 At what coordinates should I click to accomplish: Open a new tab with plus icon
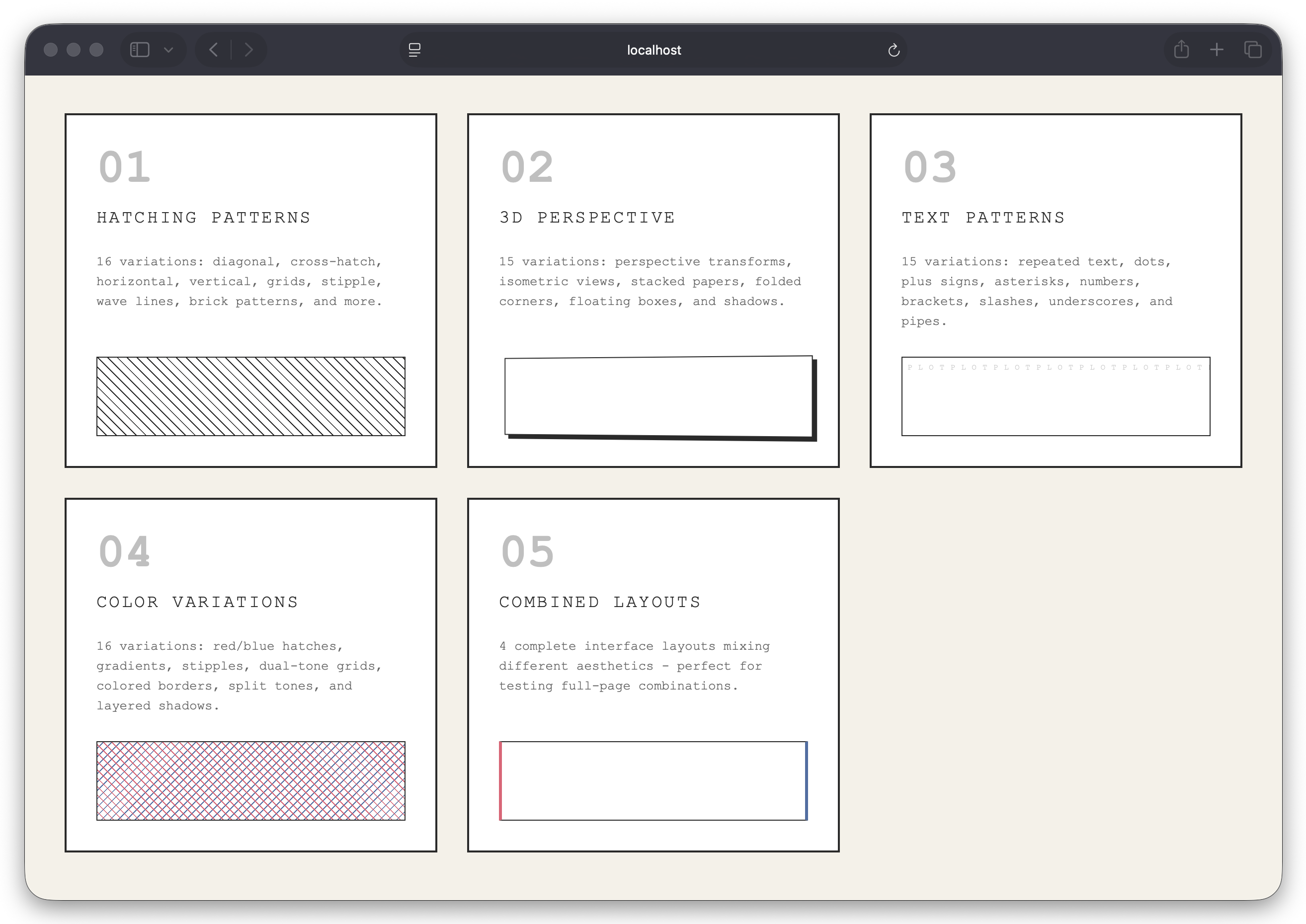[1217, 50]
